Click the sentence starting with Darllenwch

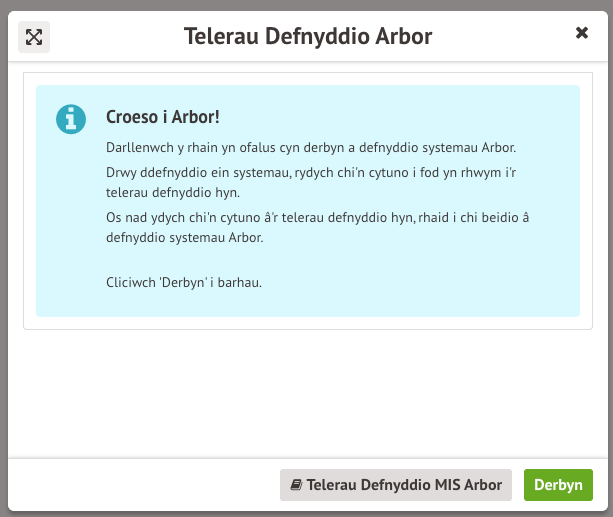[310, 147]
